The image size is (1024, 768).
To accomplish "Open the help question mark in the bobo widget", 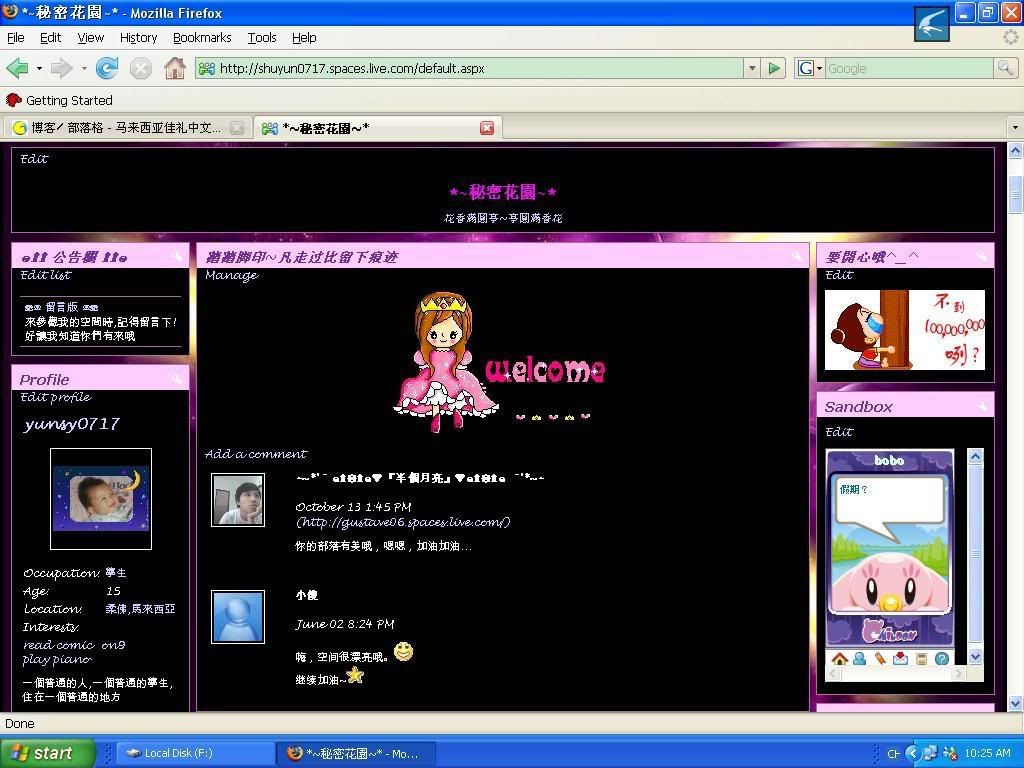I will point(942,659).
